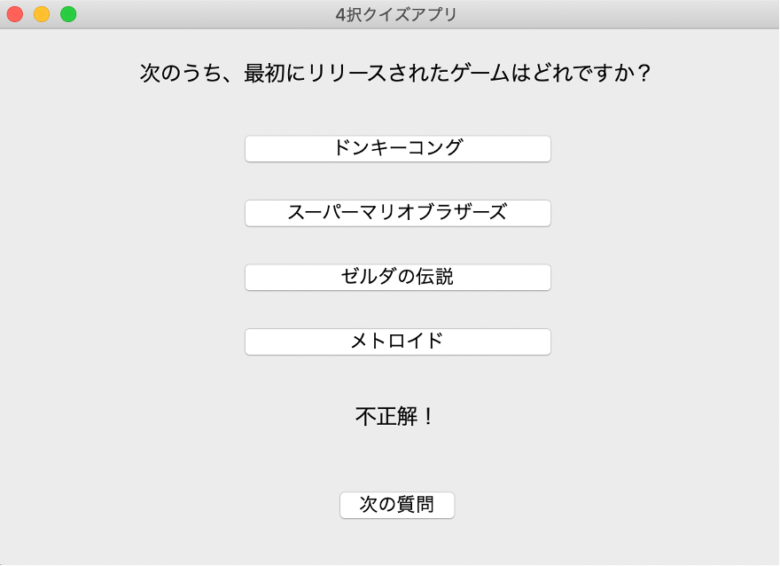Close the quiz window with red button
780x566 pixels.
click(x=15, y=14)
